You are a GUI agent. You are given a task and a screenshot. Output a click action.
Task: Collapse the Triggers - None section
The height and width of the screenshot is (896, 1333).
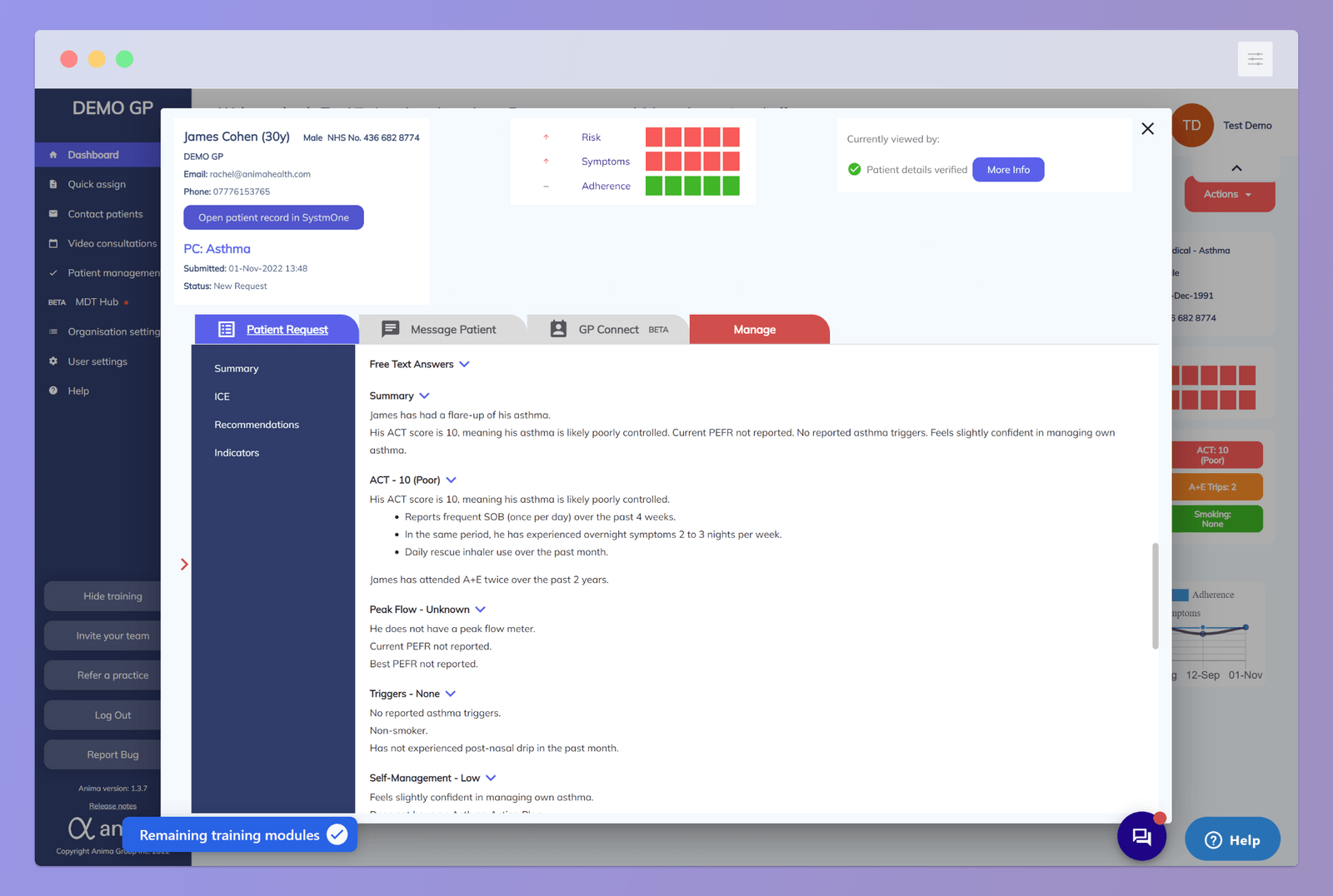point(450,693)
